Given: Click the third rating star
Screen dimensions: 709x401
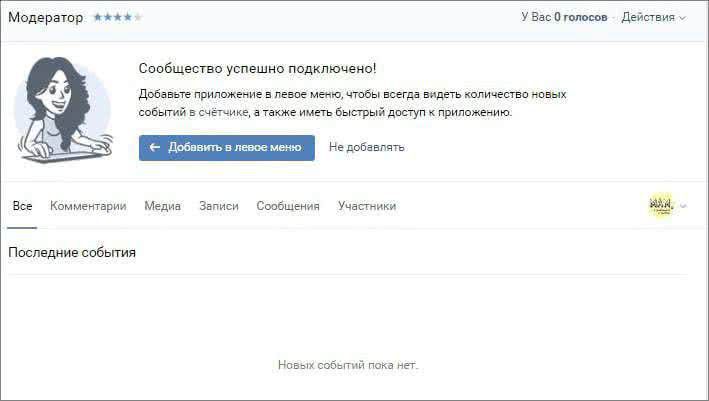Looking at the screenshot, I should [x=117, y=17].
